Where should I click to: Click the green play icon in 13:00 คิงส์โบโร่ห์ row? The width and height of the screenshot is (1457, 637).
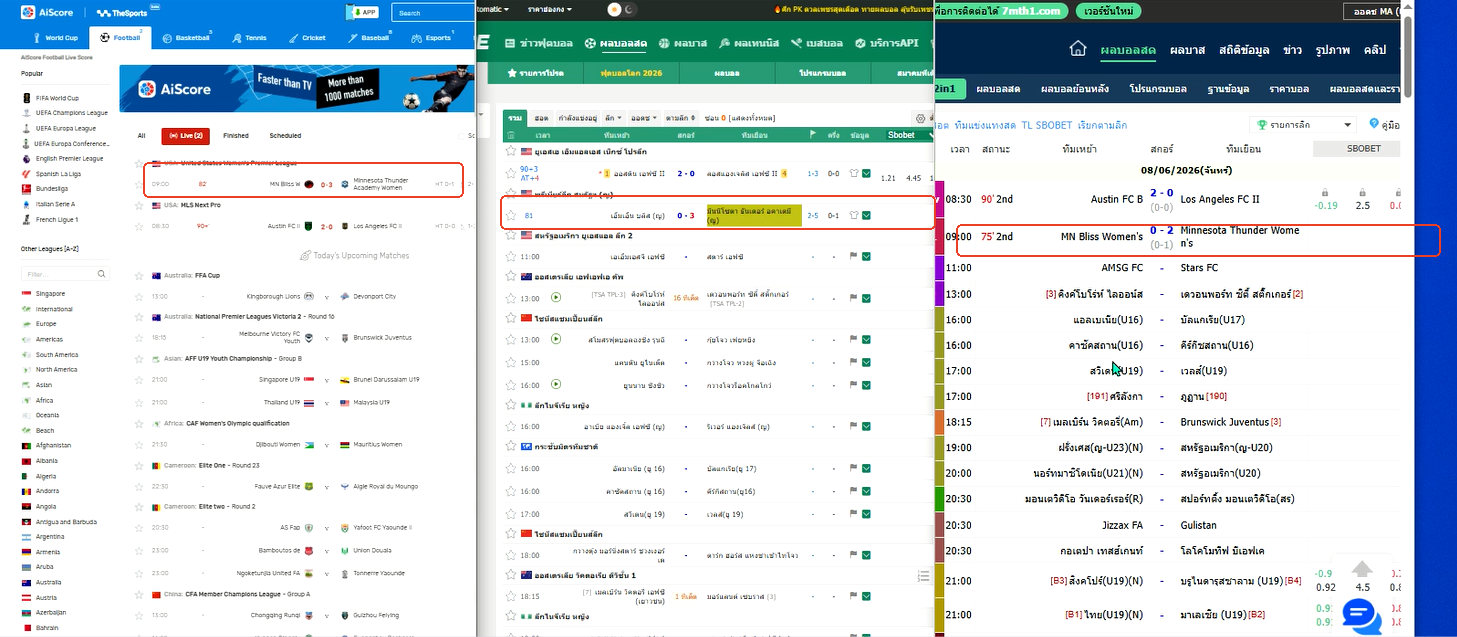click(556, 298)
